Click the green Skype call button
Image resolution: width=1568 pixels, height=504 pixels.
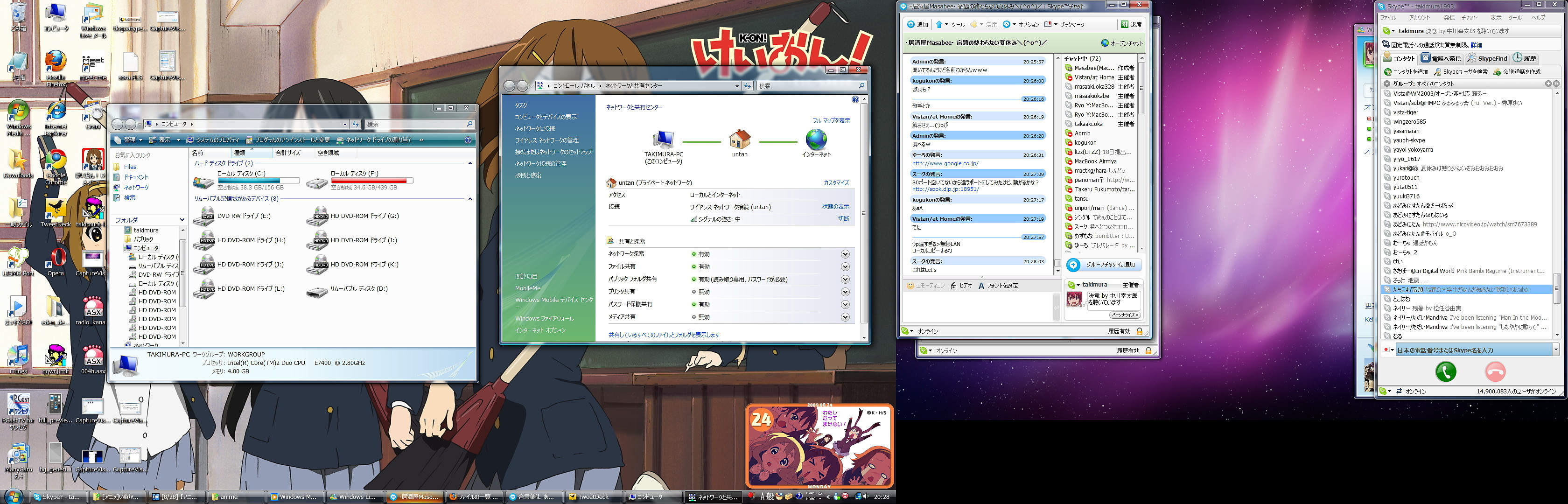tap(1446, 371)
